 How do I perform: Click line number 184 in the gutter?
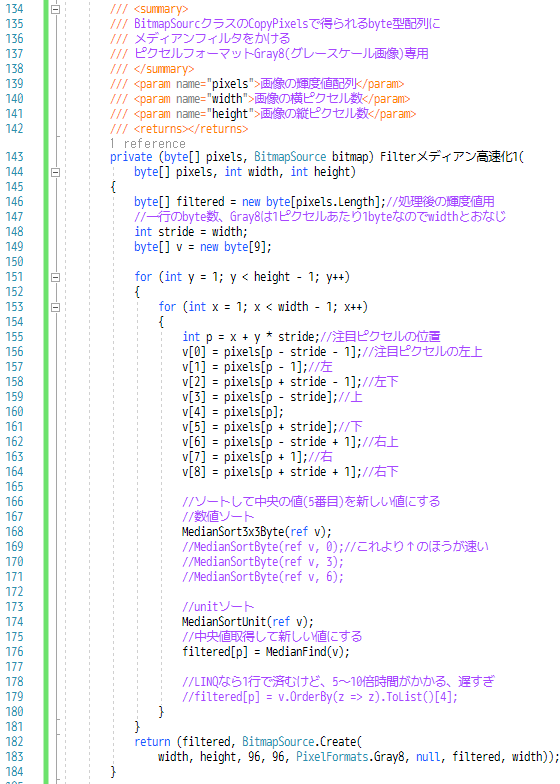click(x=14, y=772)
